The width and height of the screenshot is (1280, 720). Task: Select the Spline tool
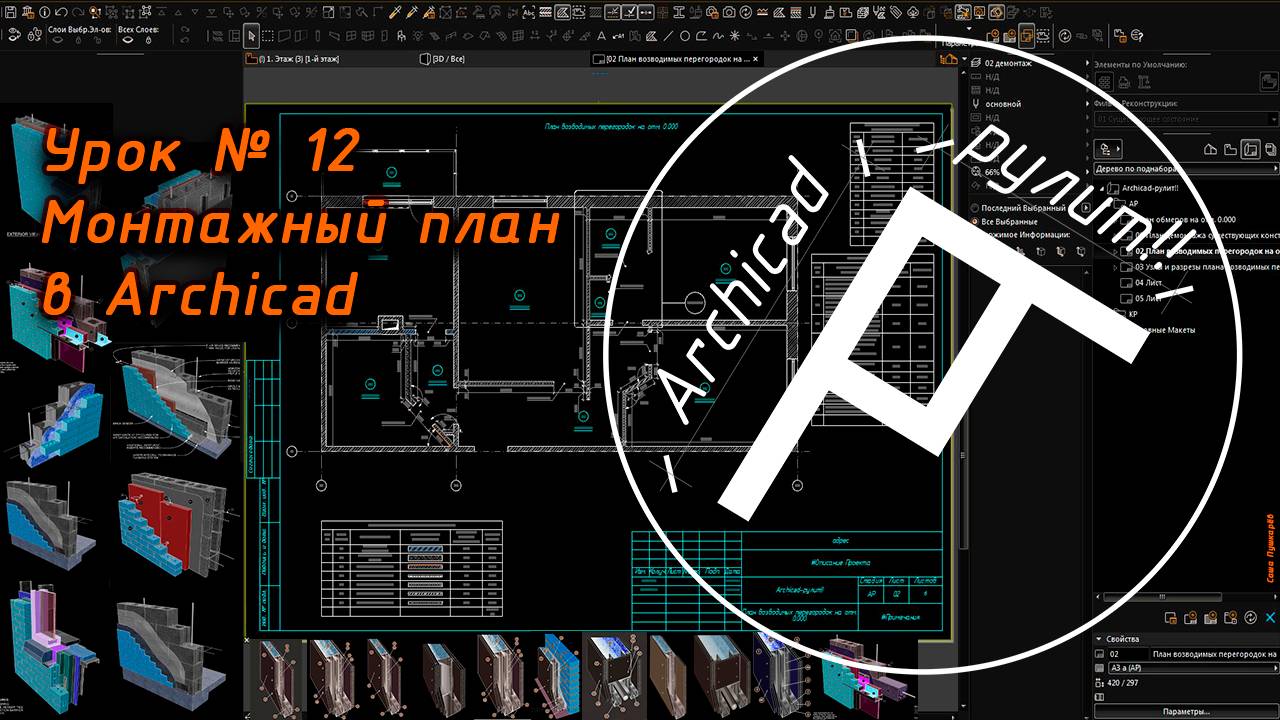(718, 36)
